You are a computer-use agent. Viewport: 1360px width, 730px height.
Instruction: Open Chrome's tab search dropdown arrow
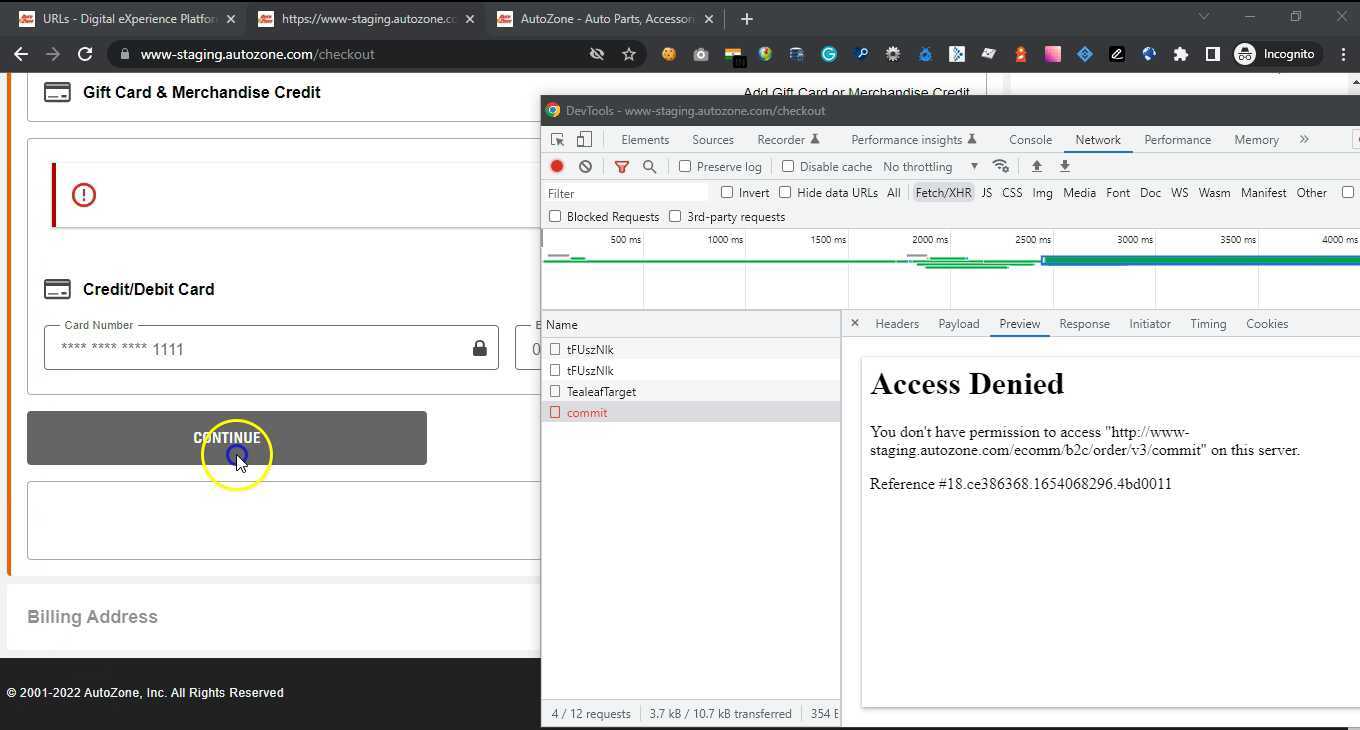point(1204,17)
